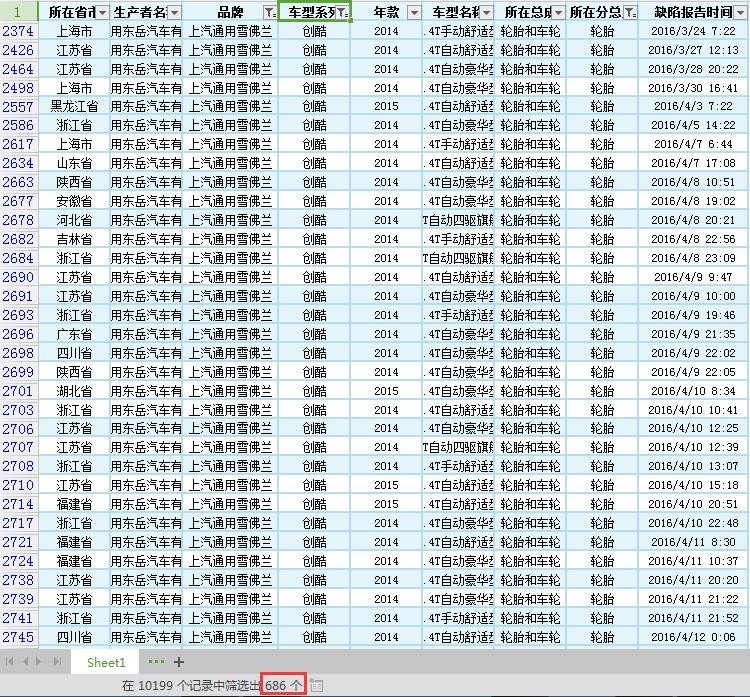The image size is (750, 697).
Task: Open the 生产者名称 column filter dropdown
Action: pos(175,13)
